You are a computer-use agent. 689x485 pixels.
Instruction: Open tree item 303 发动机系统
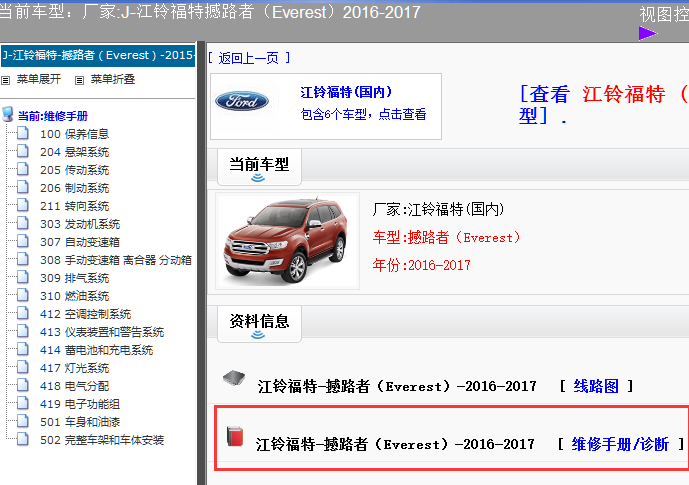coord(80,224)
